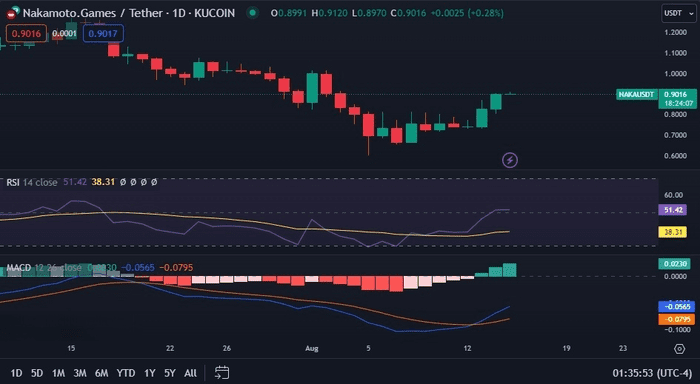Click the blue buy price 0.9017 button

click(x=103, y=33)
